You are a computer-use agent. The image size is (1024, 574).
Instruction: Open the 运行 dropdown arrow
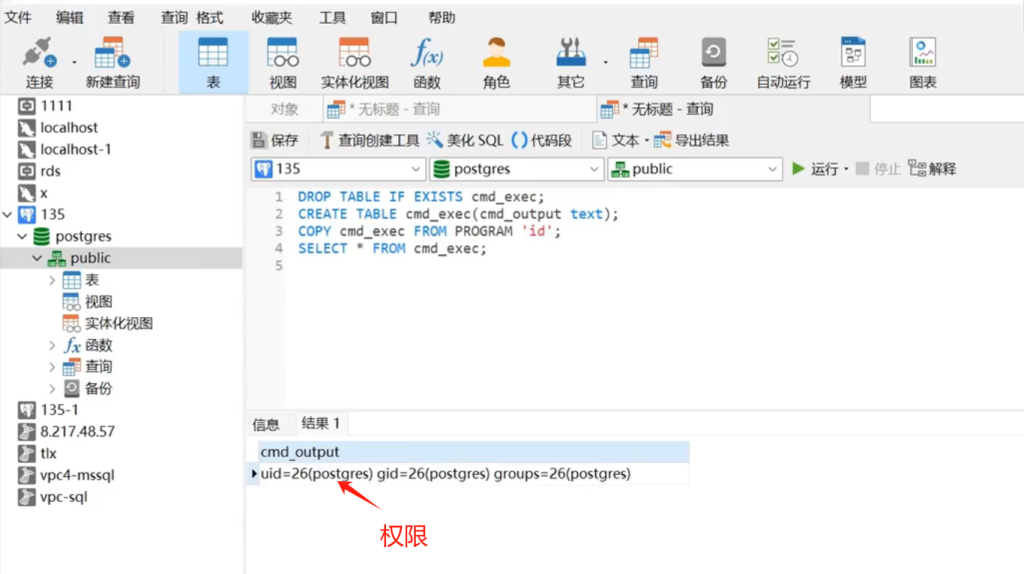tap(846, 169)
